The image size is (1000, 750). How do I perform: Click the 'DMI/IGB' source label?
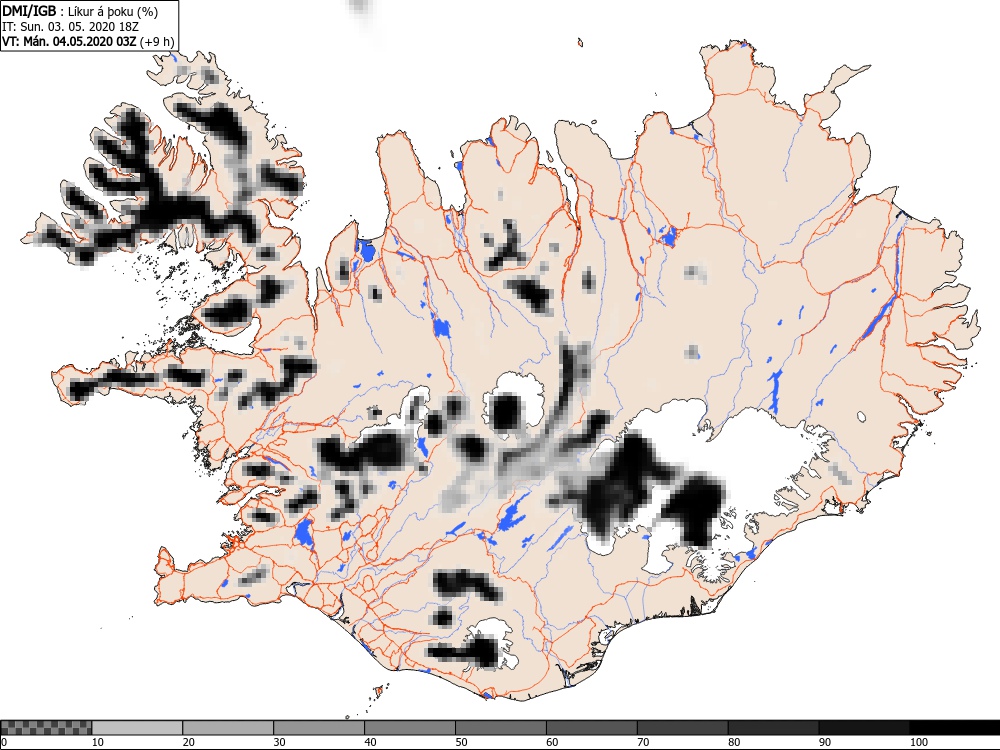(x=29, y=11)
